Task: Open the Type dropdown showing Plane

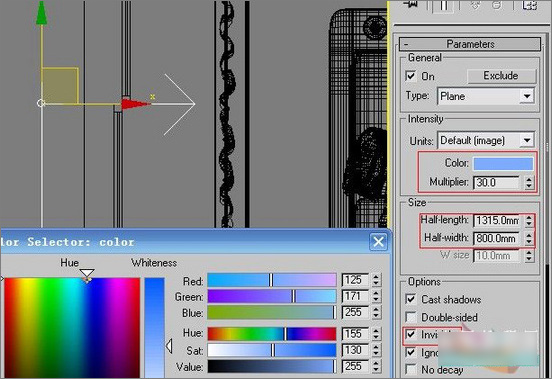Action: pyautogui.click(x=485, y=96)
